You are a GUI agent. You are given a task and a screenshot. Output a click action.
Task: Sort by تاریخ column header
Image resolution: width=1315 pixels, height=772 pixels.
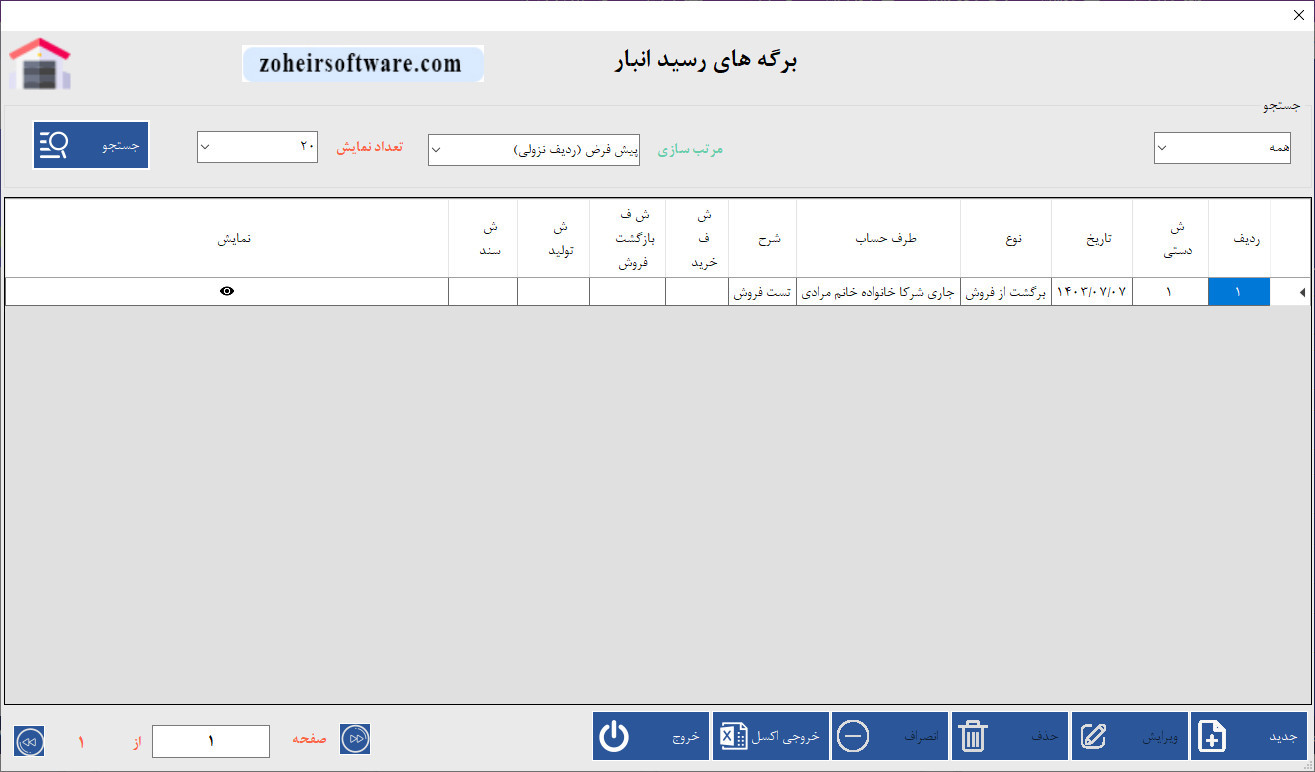[1092, 238]
